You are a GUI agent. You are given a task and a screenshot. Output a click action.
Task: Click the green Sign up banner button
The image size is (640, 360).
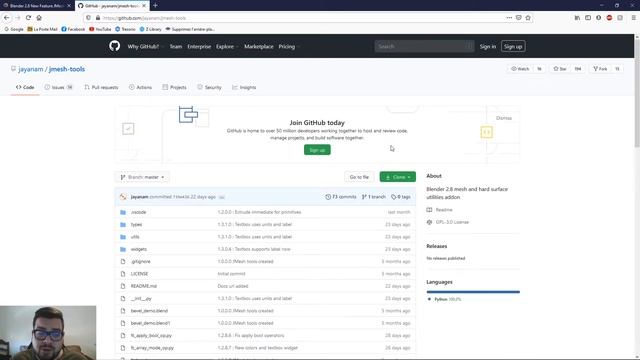tap(317, 150)
